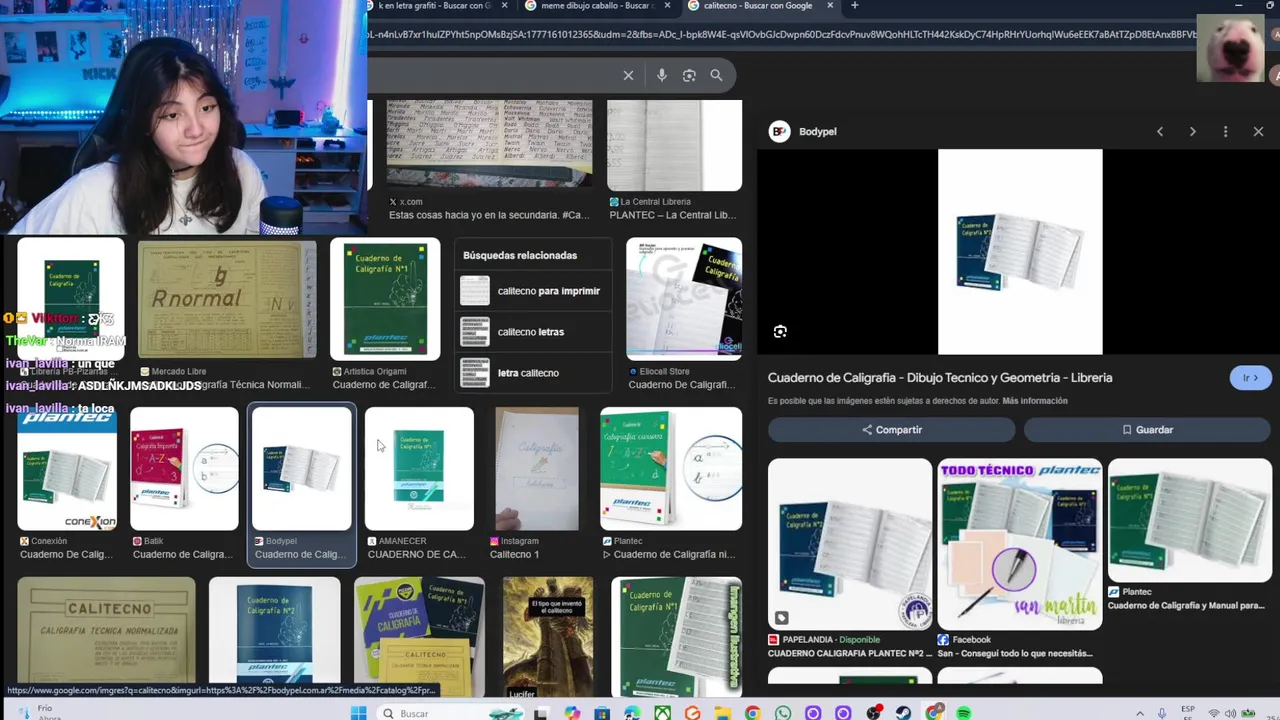1280x720 pixels.
Task: Open Xbox app from the taskbar
Action: pyautogui.click(x=662, y=713)
